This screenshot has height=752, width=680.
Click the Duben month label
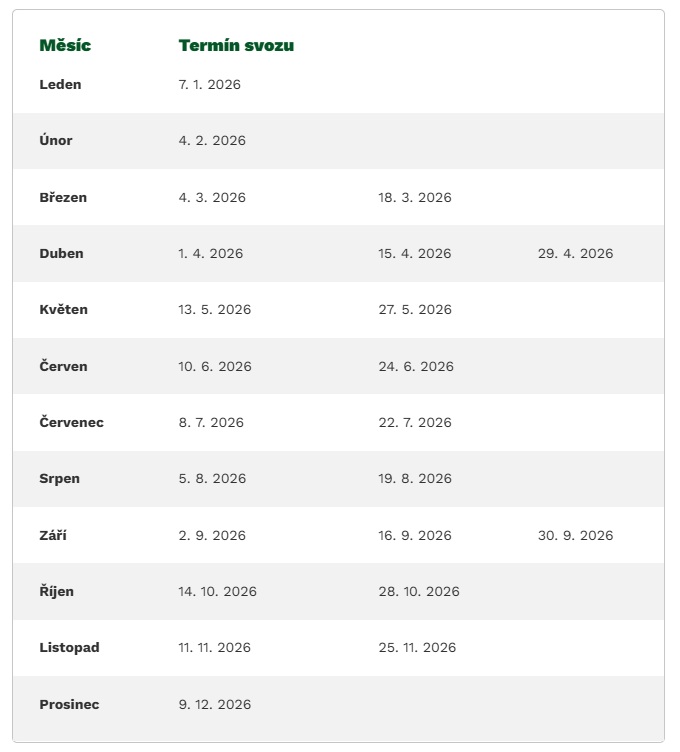(x=61, y=253)
